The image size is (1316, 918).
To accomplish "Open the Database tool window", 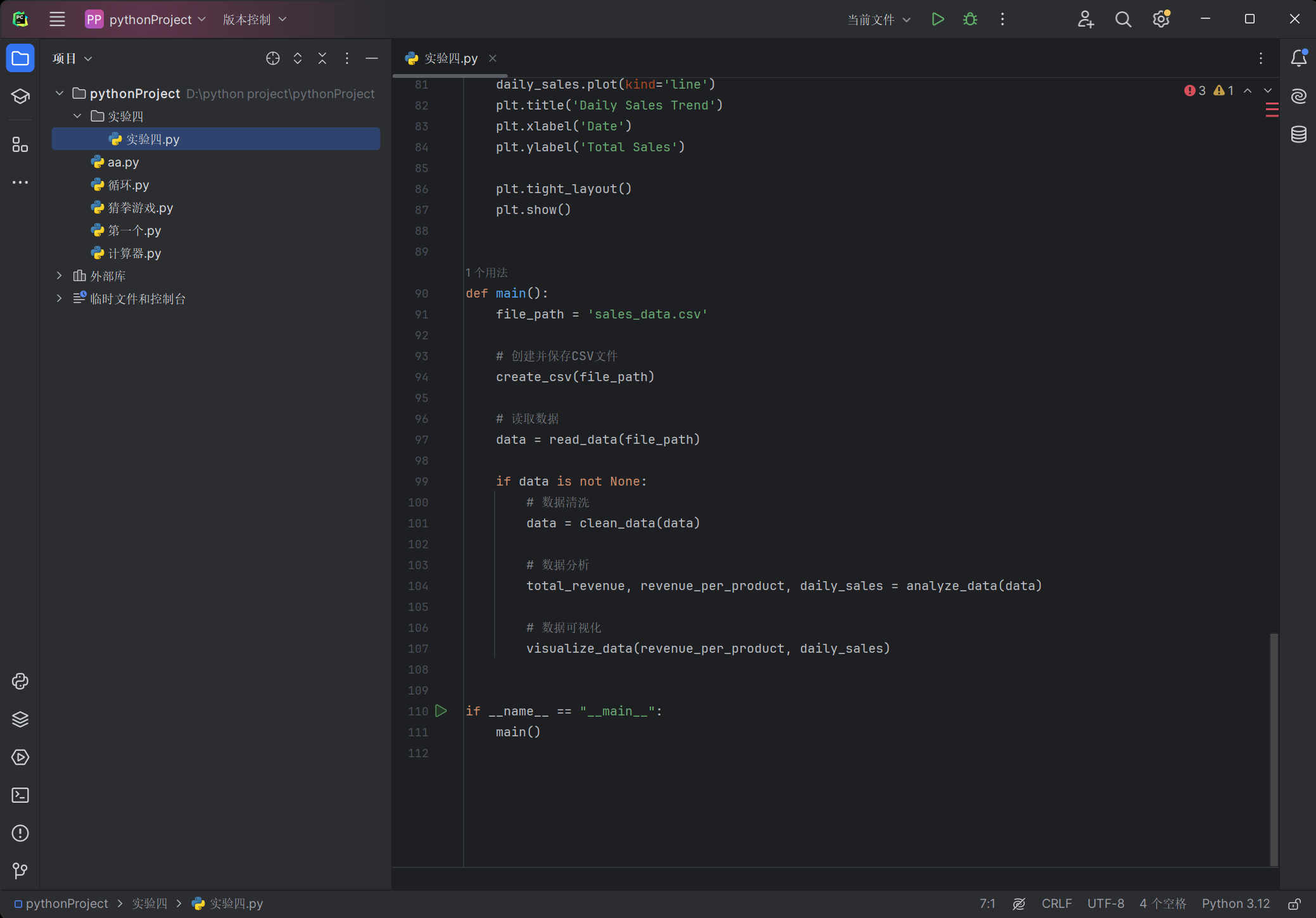I will coord(1299,134).
